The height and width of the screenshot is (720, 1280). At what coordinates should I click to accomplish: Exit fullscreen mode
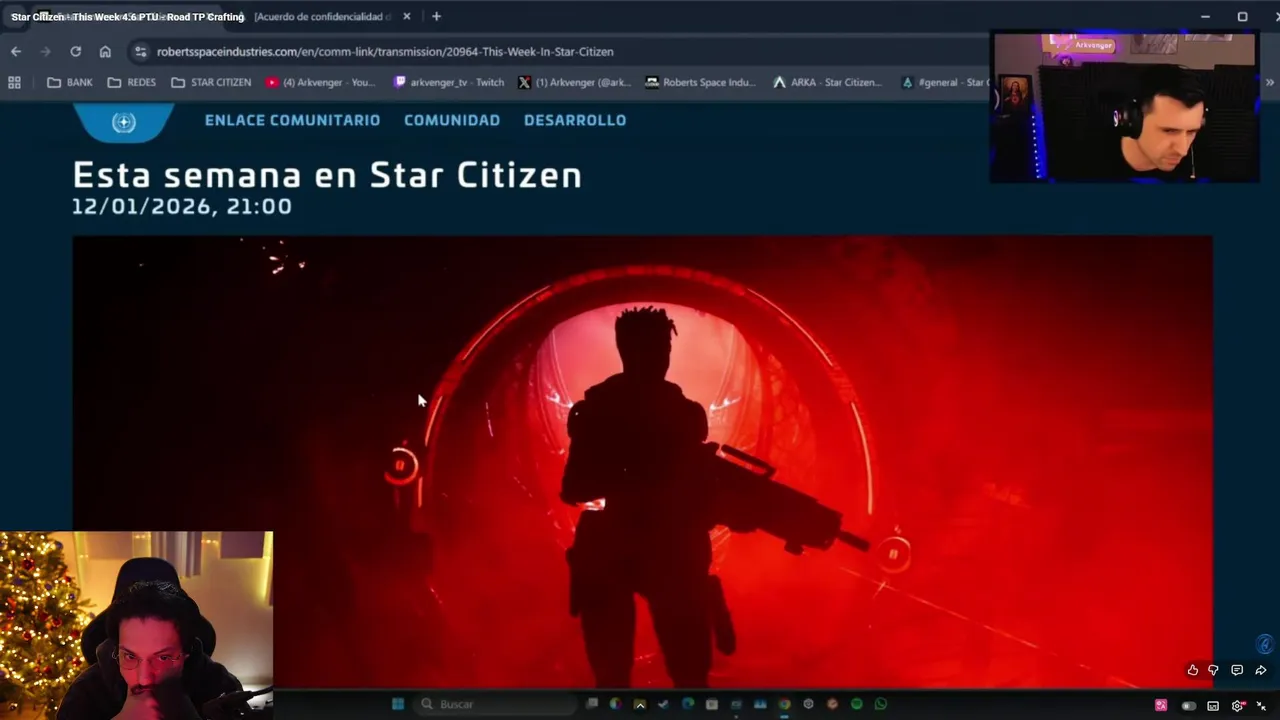[1261, 706]
